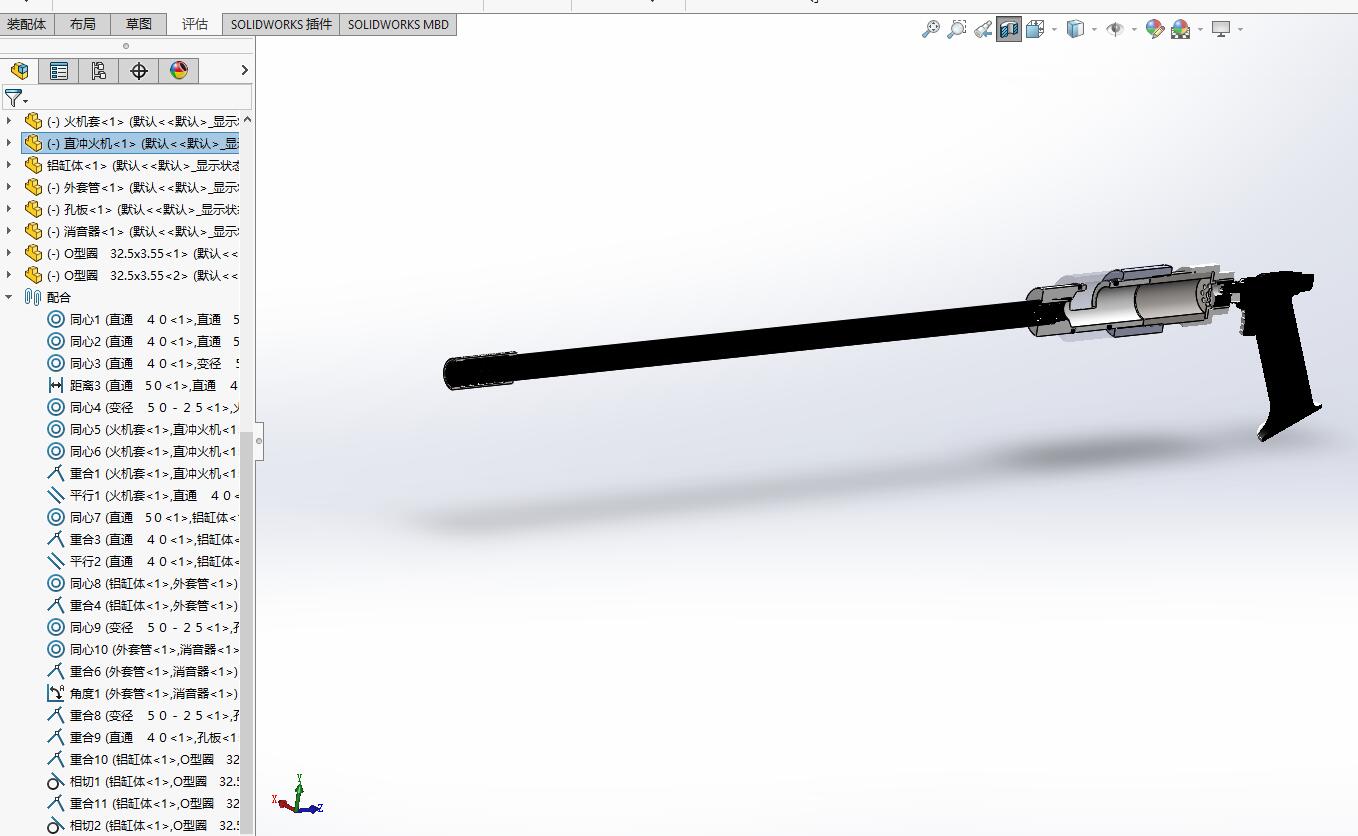This screenshot has height=836, width=1358.
Task: Switch to the 评估 ribbon tab
Action: 195,24
